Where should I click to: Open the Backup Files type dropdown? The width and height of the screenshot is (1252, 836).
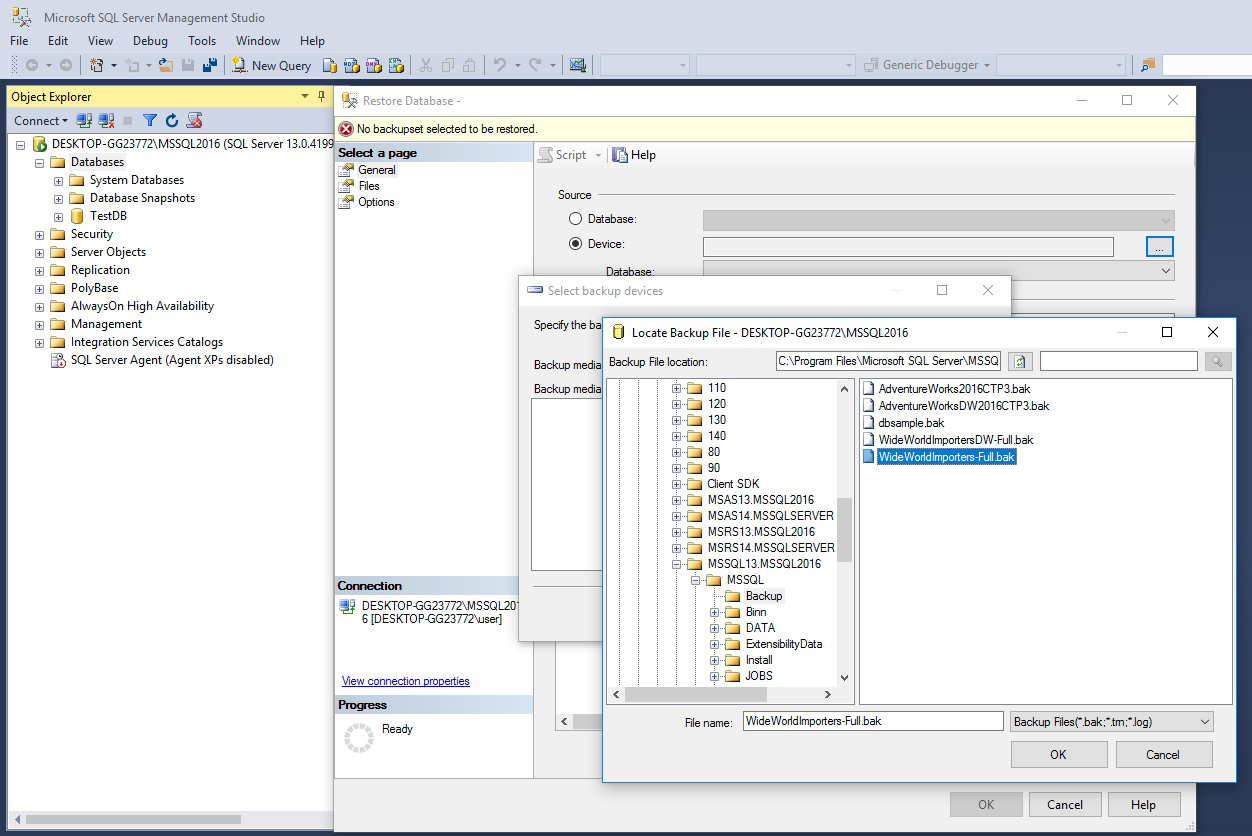pos(1111,721)
